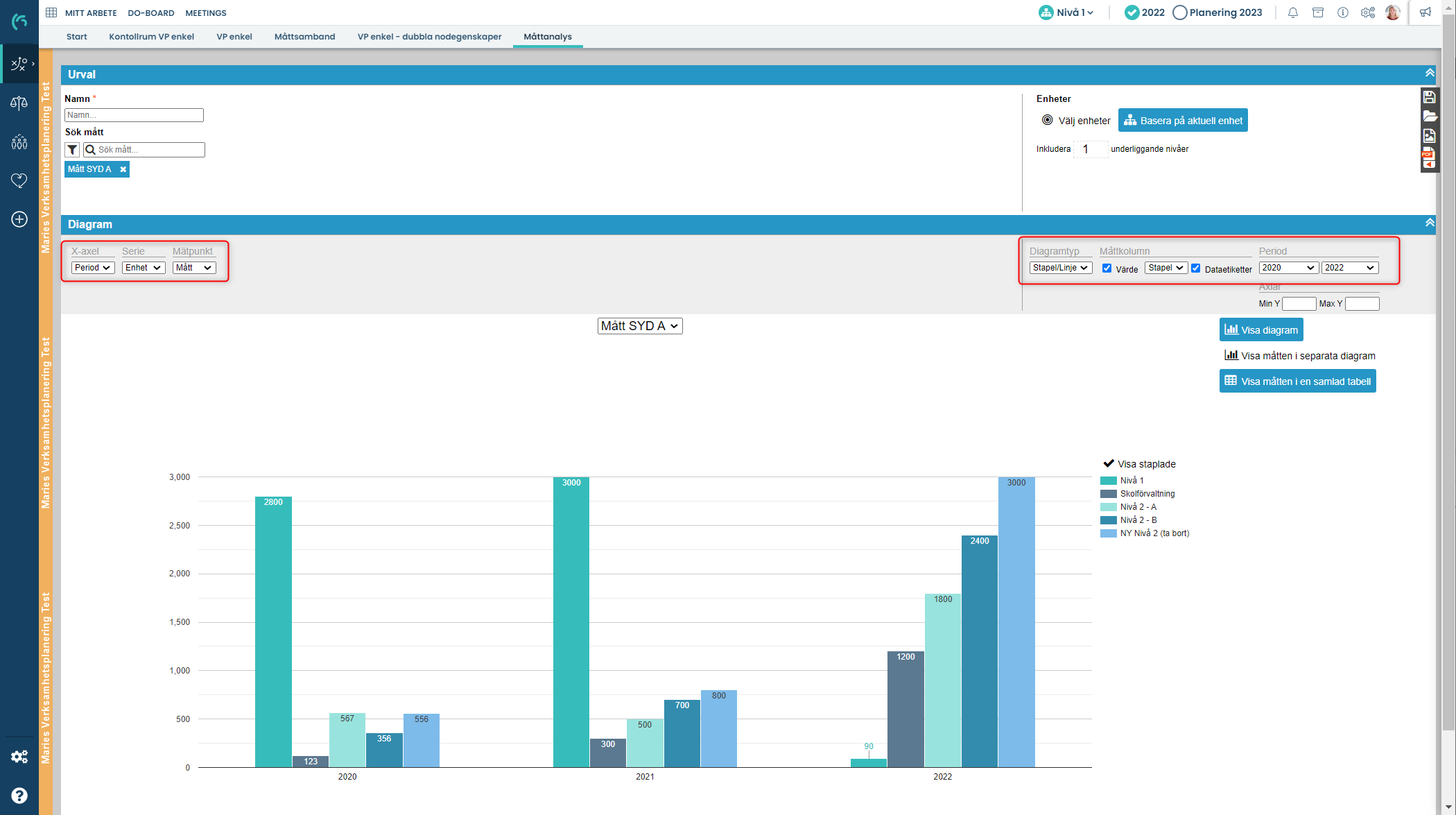Open a saved analysis folder icon
Screen dimensions: 1456x815
(1430, 117)
